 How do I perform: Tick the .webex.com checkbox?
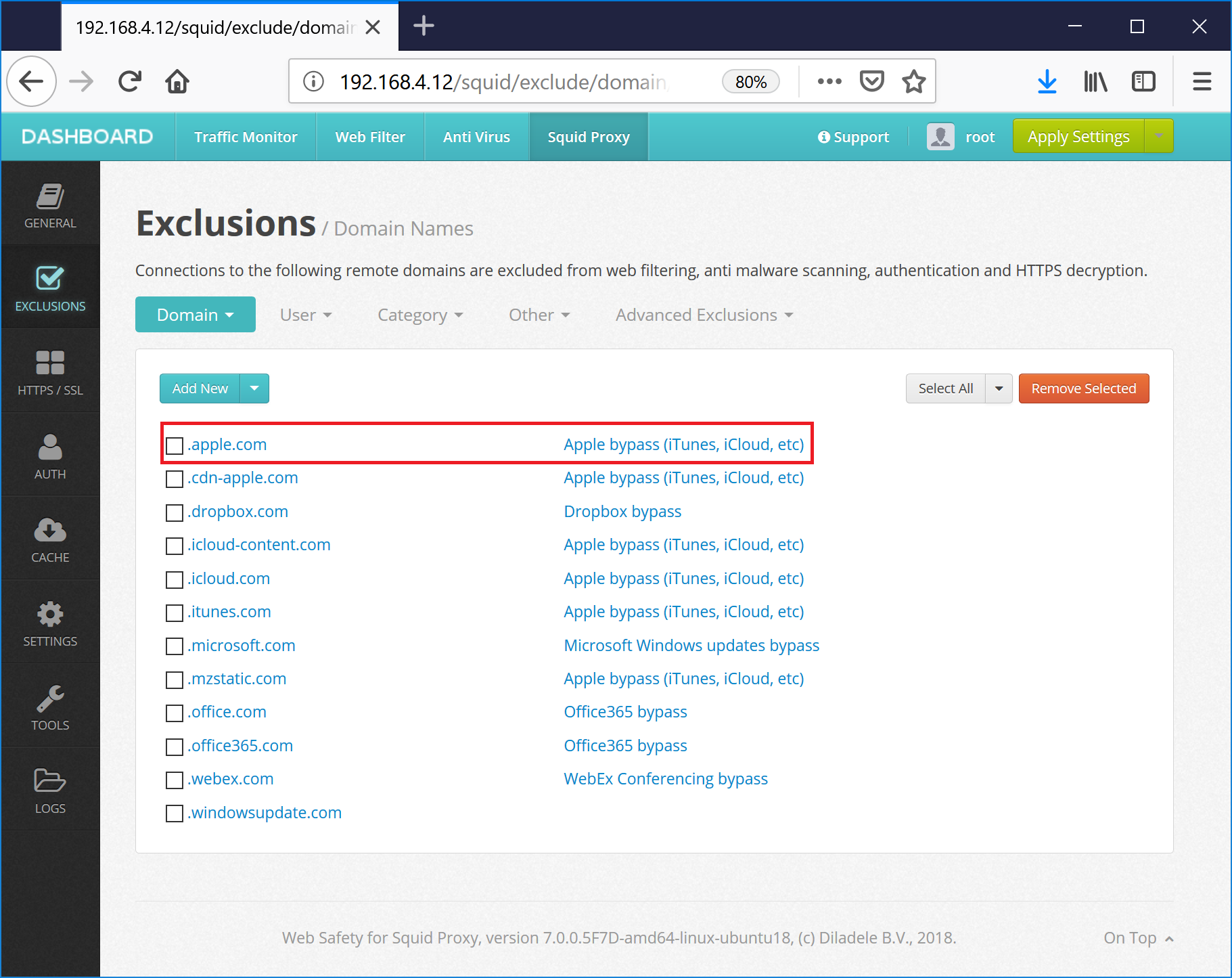(x=175, y=780)
